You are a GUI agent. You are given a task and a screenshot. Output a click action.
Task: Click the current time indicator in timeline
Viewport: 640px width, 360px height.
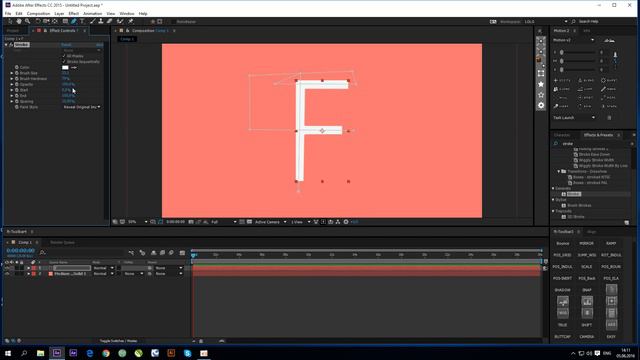coord(194,255)
